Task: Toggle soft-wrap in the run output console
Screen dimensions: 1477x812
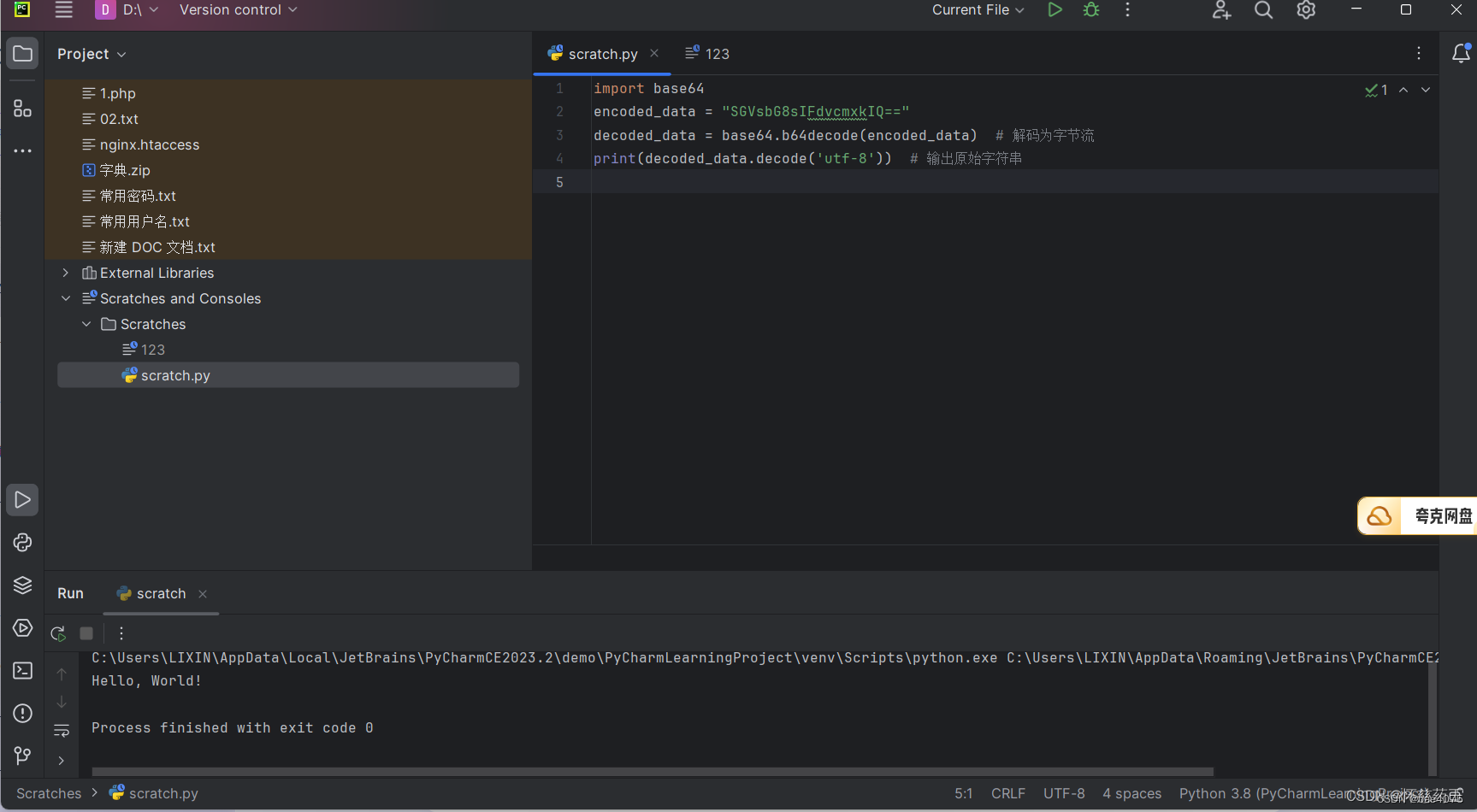Action: coord(62,731)
